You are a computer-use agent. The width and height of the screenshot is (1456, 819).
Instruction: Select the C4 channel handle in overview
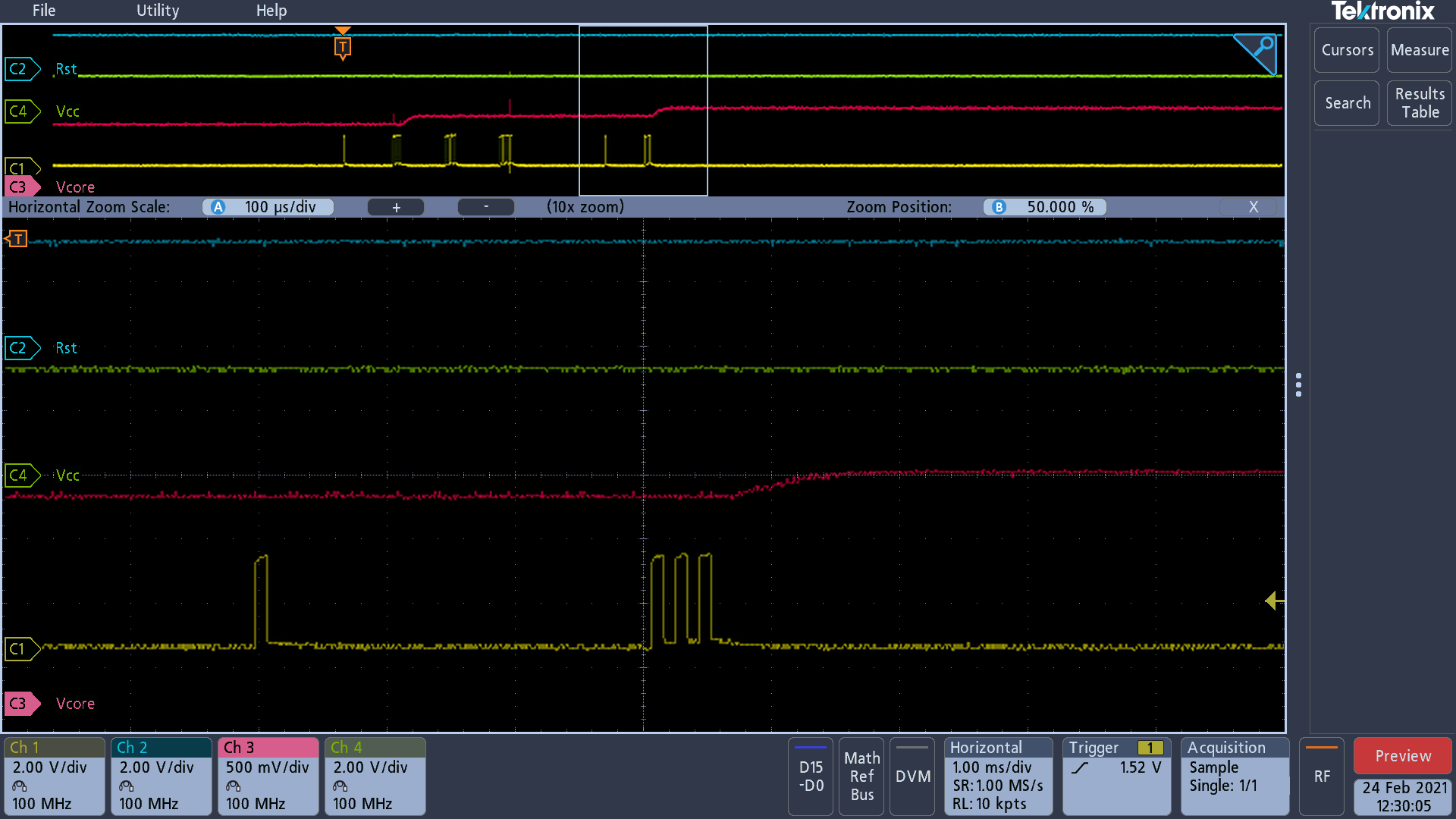point(21,111)
